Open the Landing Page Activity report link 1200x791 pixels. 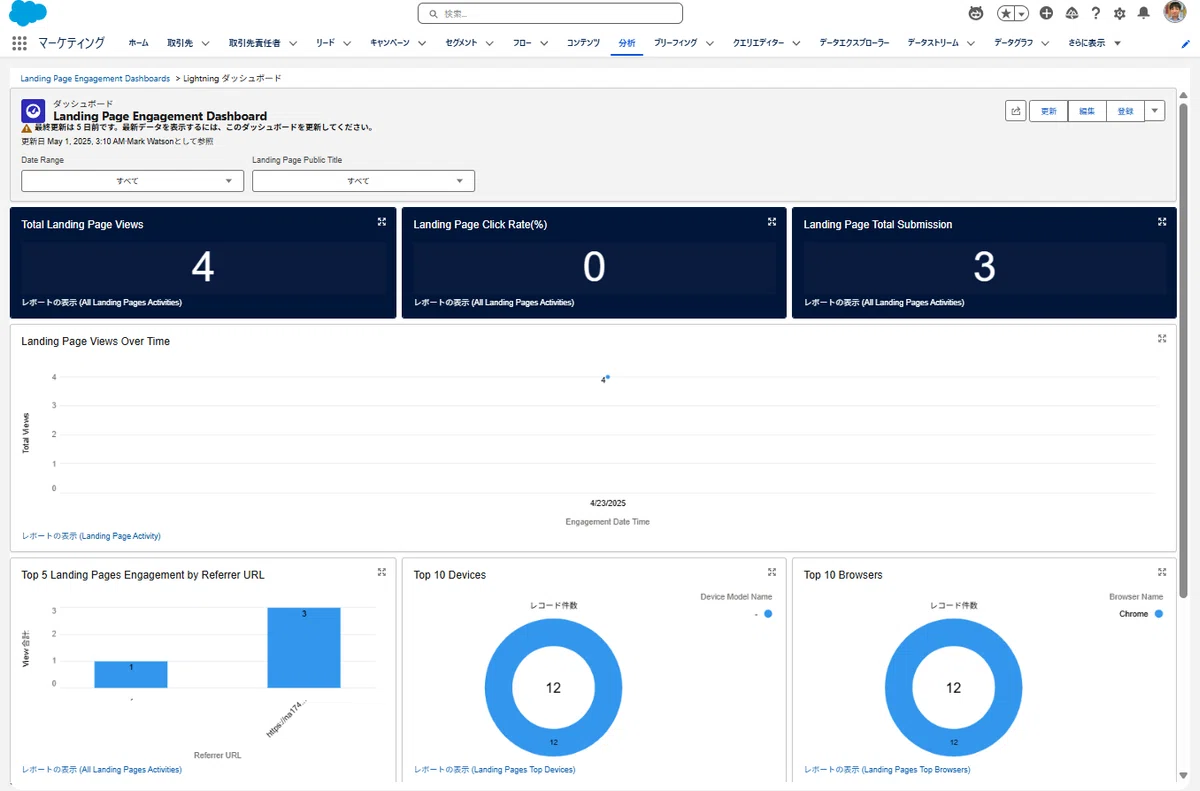(91, 536)
